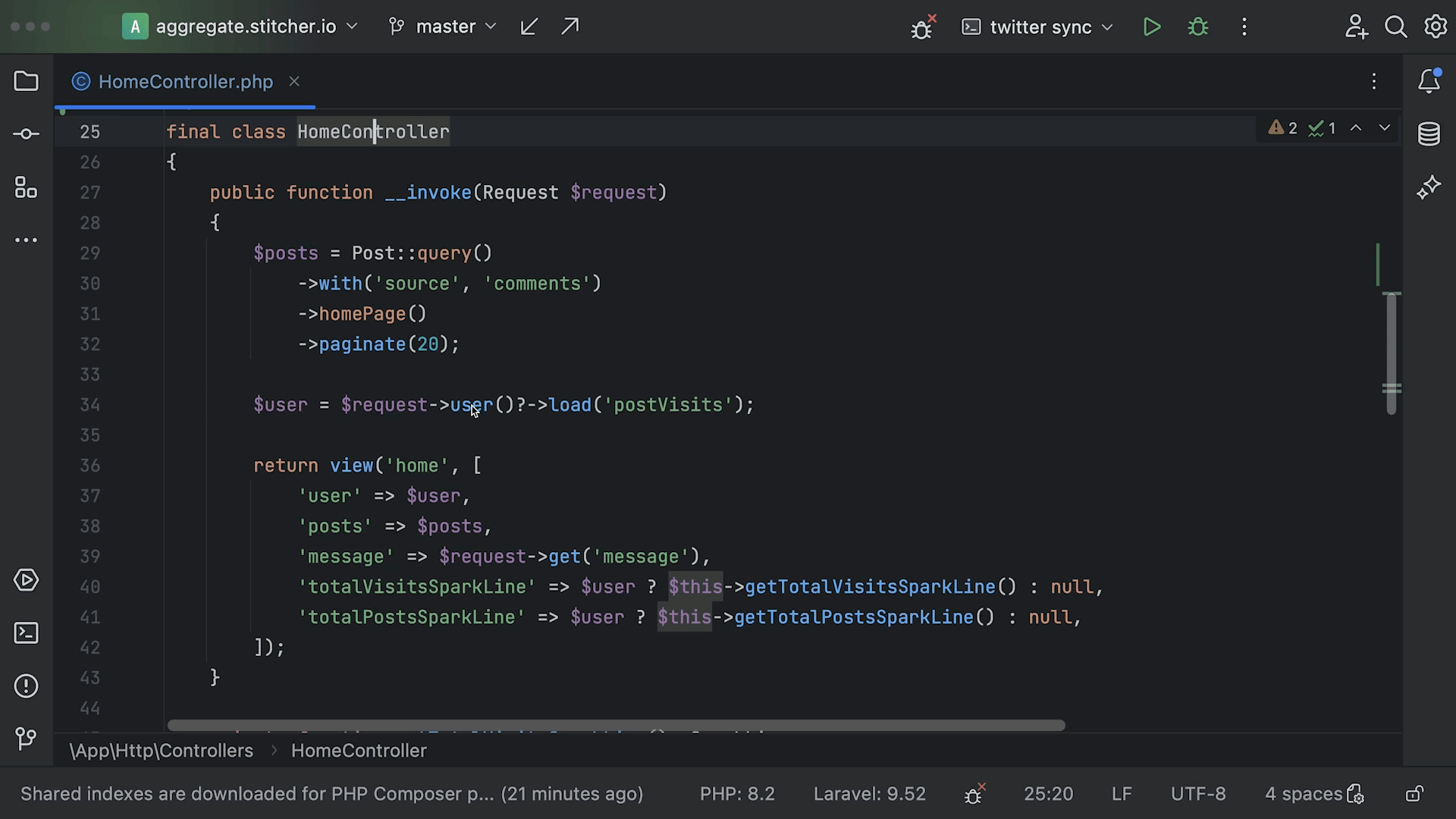Screen dimensions: 1456x819
Task: Open the master branch dropdown
Action: pyautogui.click(x=444, y=27)
